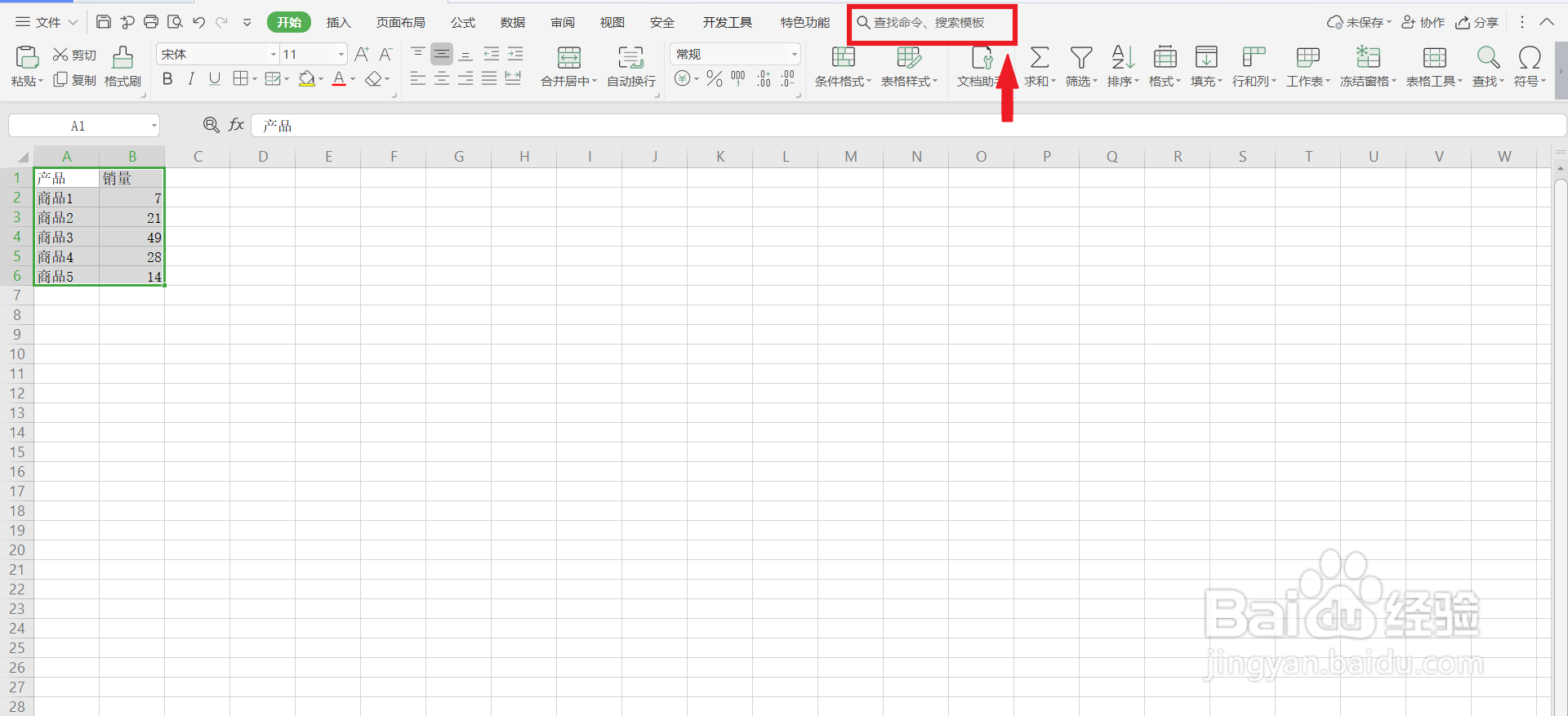1568x716 pixels.
Task: Open Table Style (表格样式)
Action: [x=909, y=67]
